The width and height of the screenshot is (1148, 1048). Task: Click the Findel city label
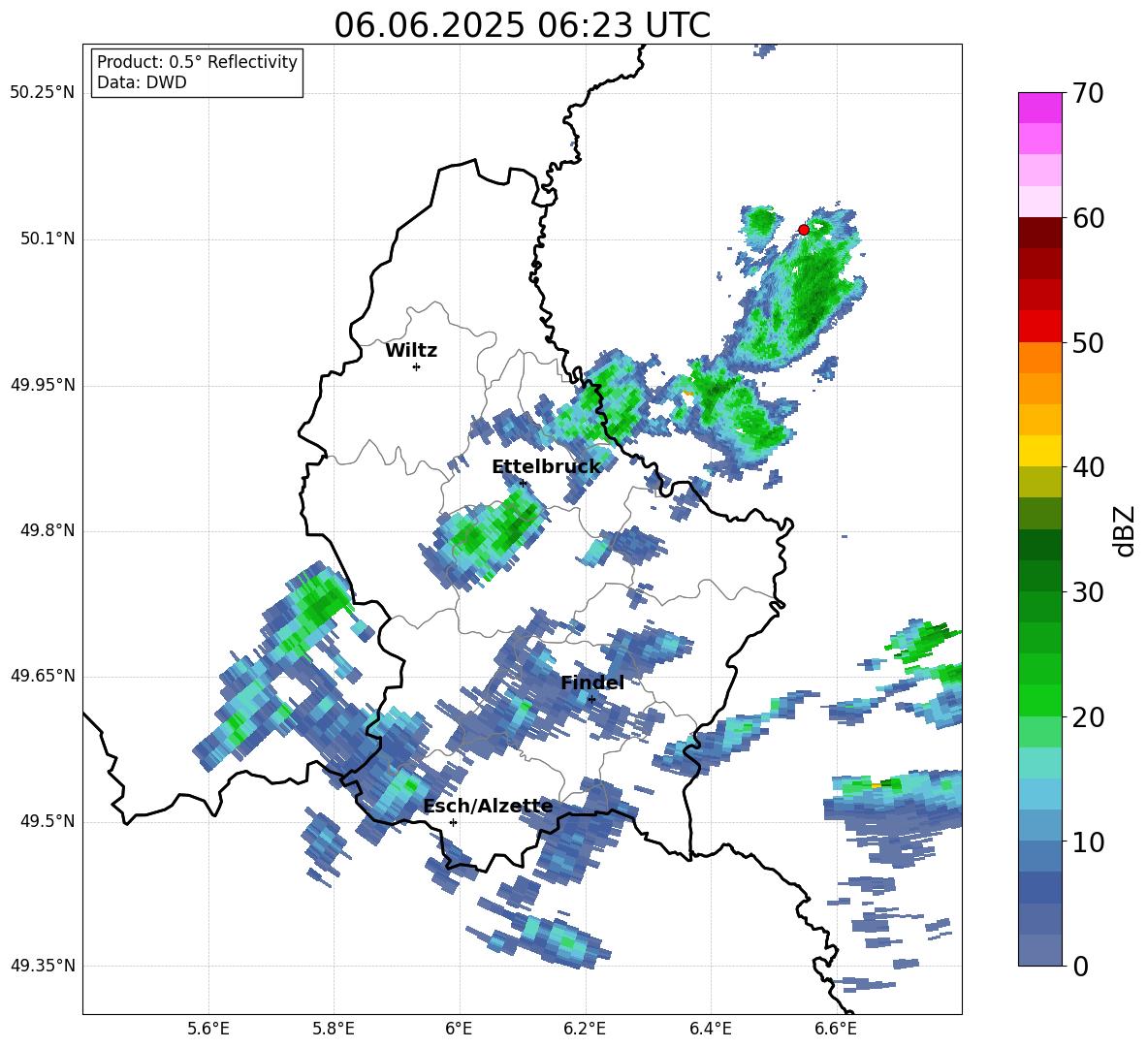[x=592, y=683]
